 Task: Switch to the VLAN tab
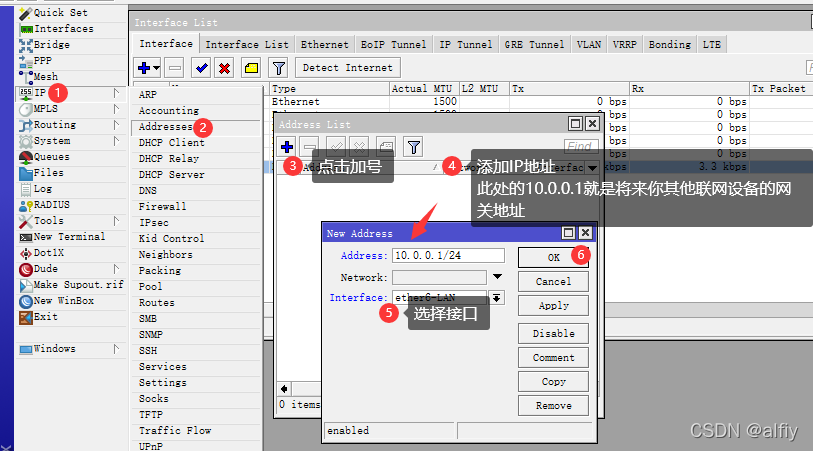point(589,45)
